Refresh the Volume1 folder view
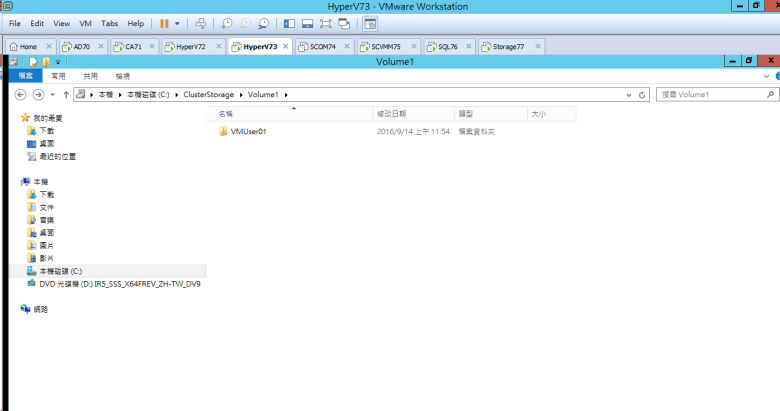Image resolution: width=780 pixels, height=411 pixels. point(643,94)
